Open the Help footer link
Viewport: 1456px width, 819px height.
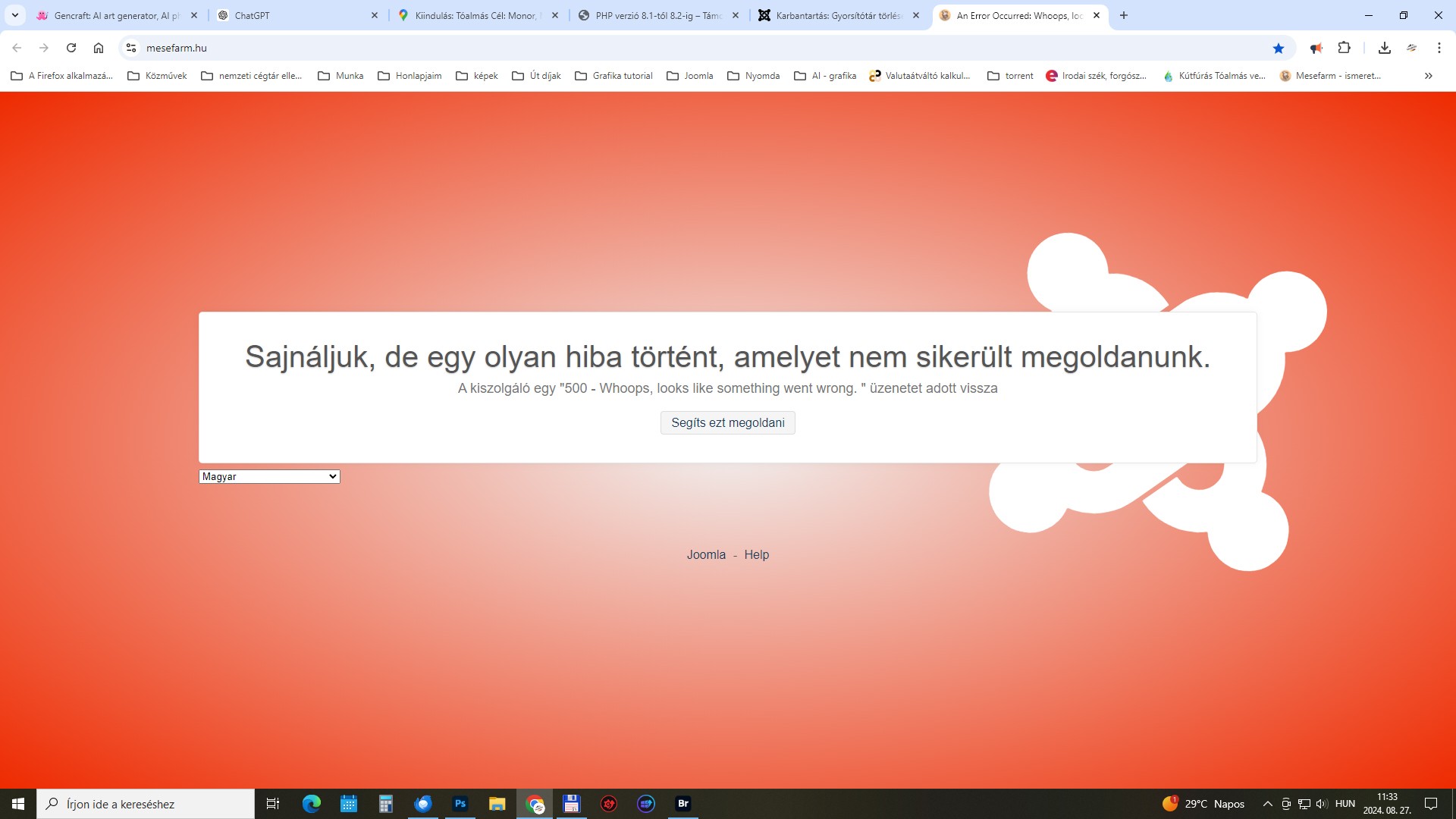(756, 554)
